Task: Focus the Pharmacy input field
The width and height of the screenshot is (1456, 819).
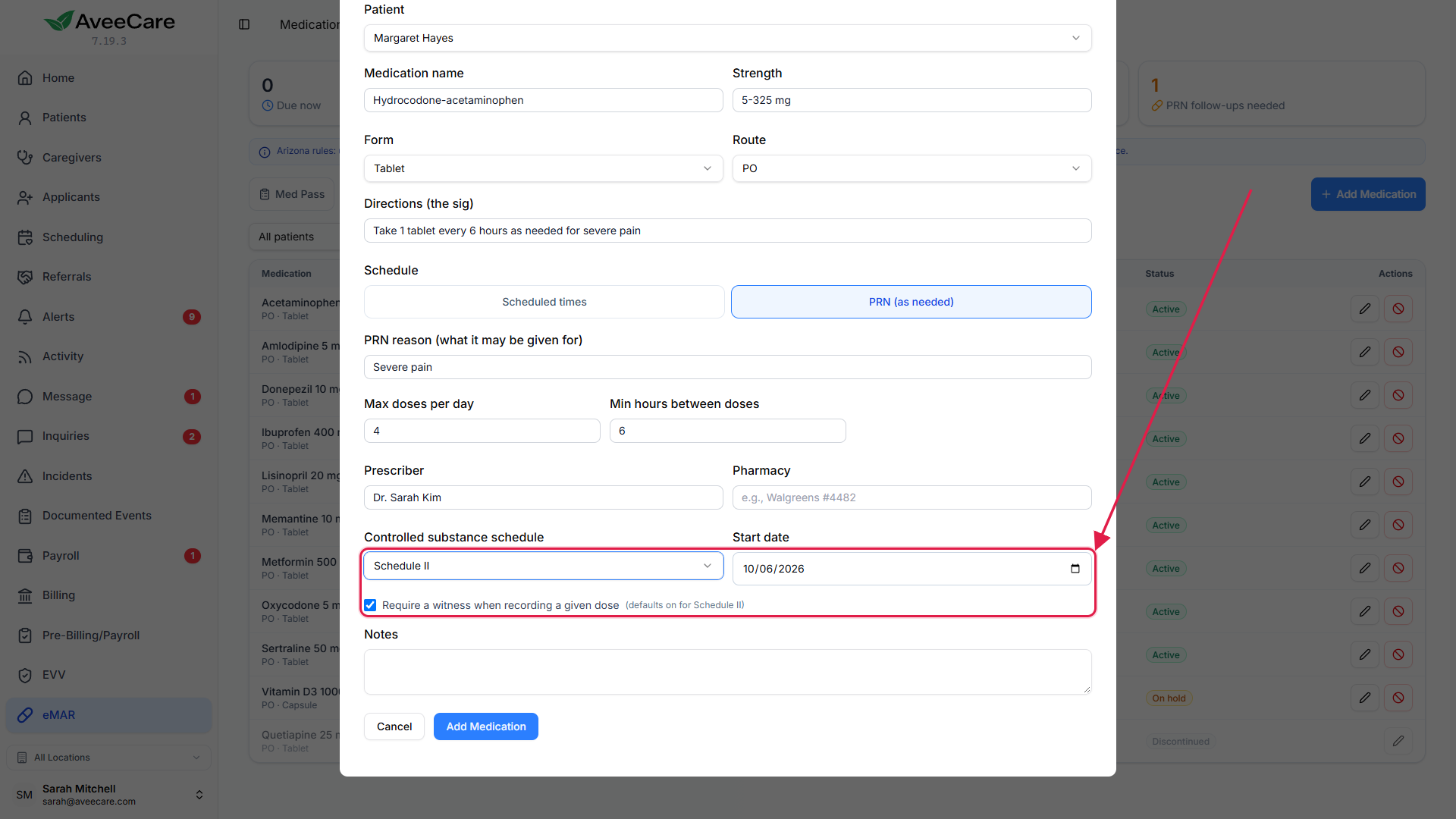Action: 912,497
